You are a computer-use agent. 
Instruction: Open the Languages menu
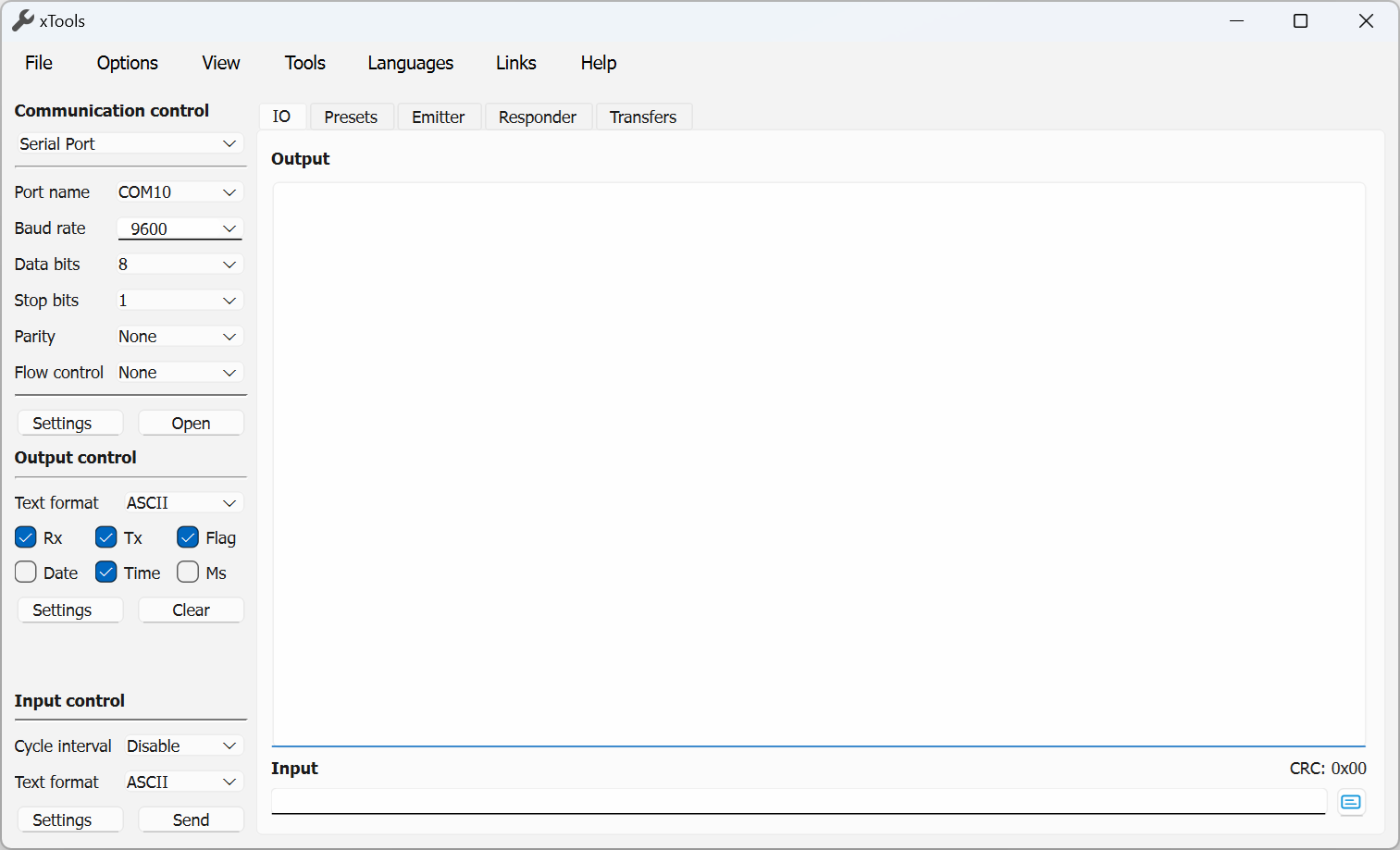click(410, 63)
